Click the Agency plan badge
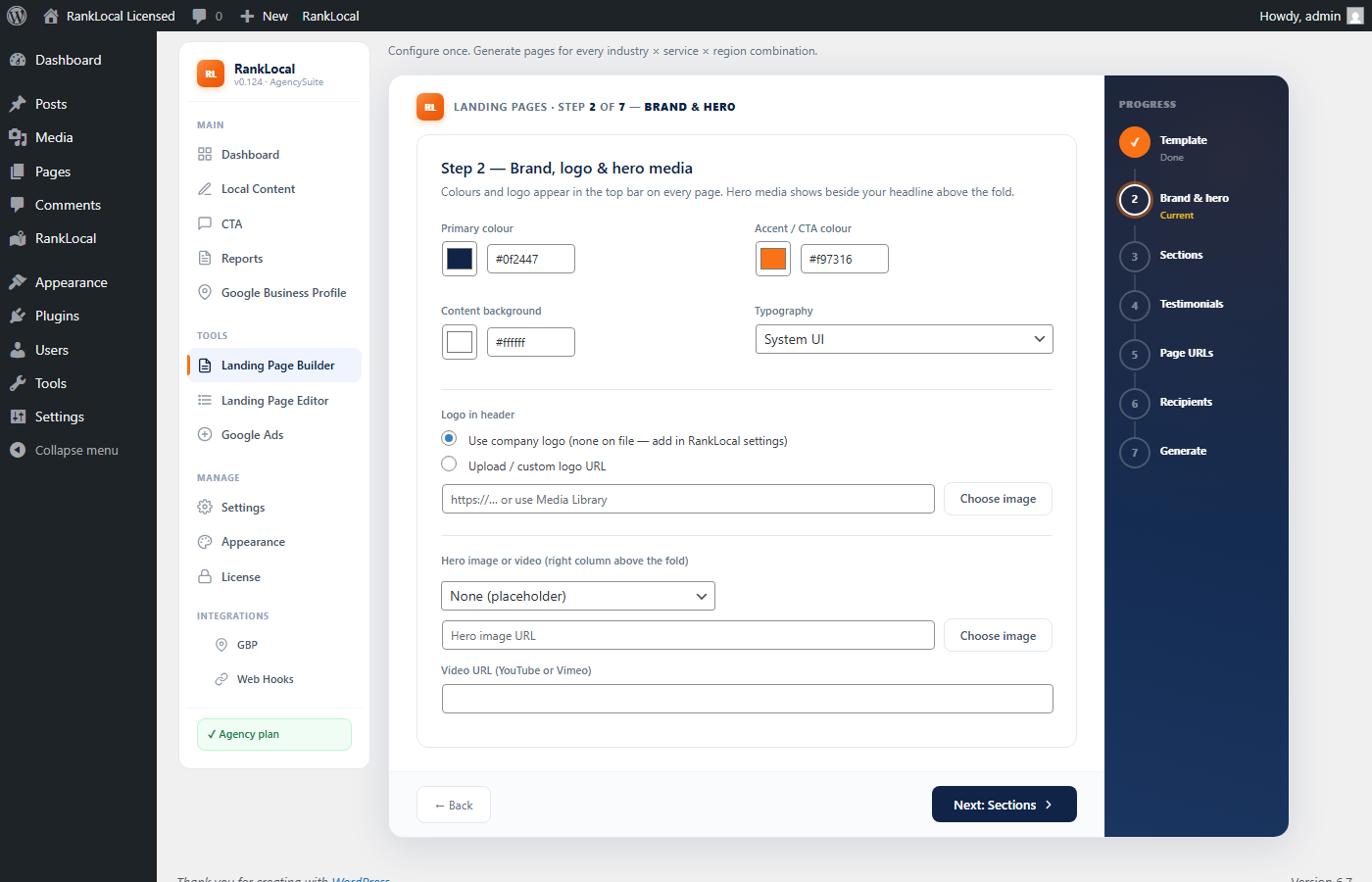The width and height of the screenshot is (1372, 882). point(274,734)
